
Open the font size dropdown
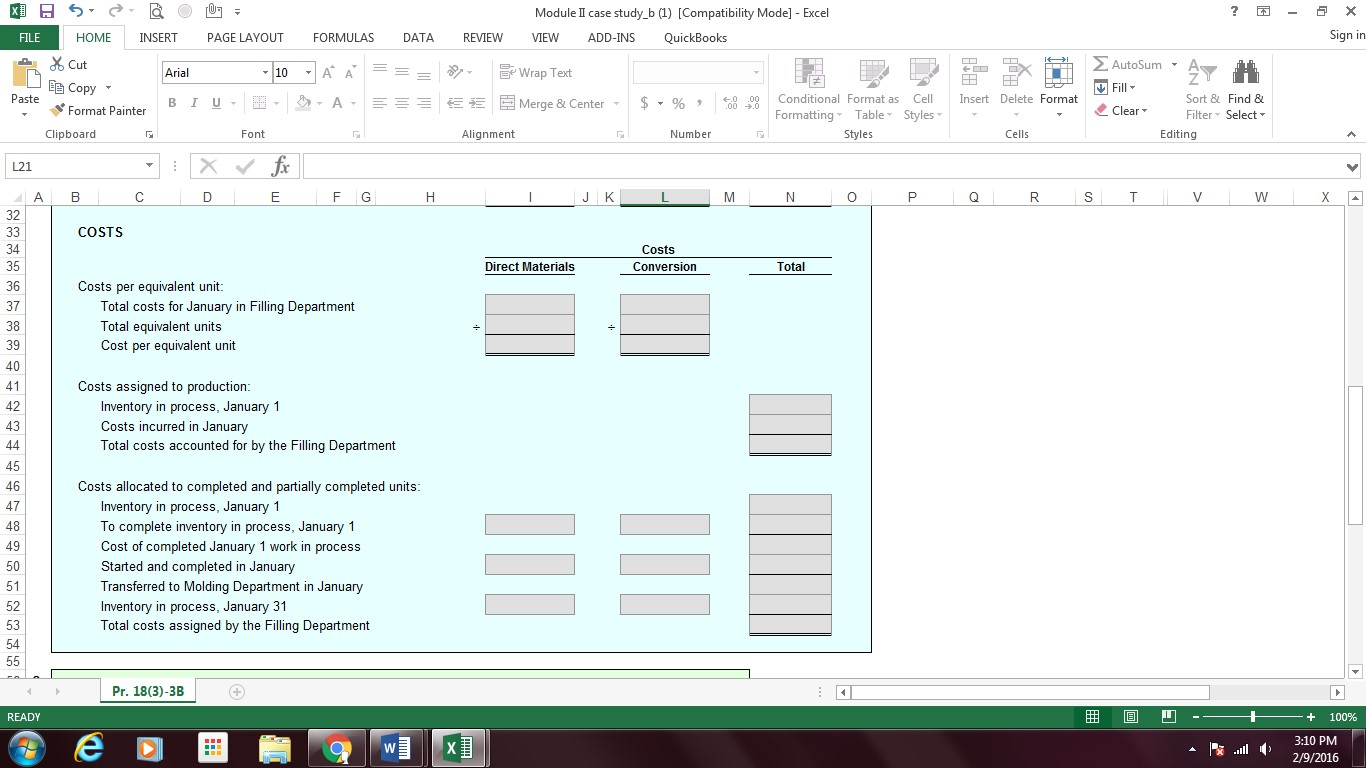(x=308, y=73)
